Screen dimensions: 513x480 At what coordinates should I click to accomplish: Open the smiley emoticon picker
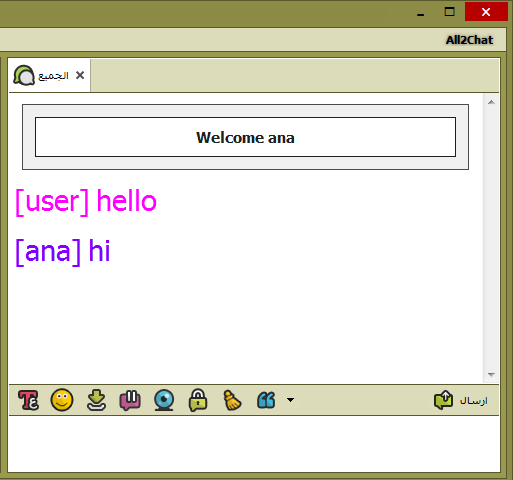click(x=62, y=400)
